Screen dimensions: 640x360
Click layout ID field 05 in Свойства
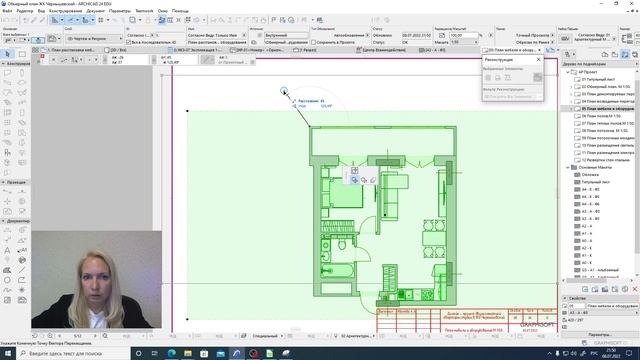click(x=576, y=306)
